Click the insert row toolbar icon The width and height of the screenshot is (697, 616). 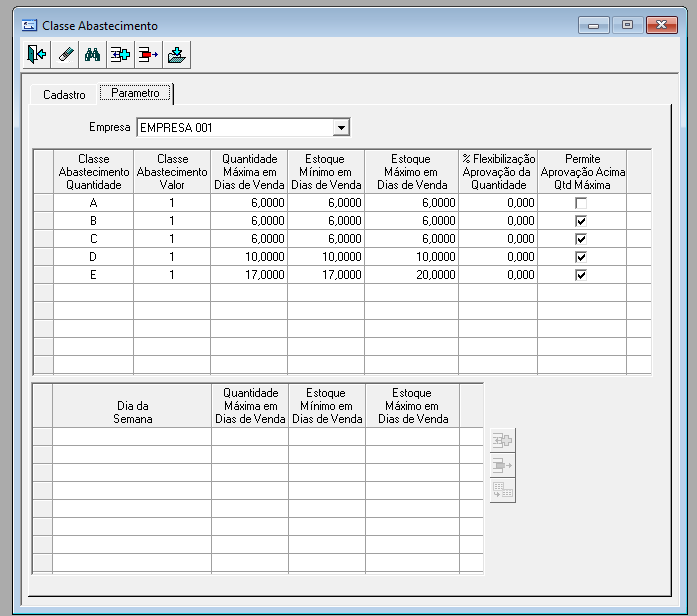click(x=120, y=55)
